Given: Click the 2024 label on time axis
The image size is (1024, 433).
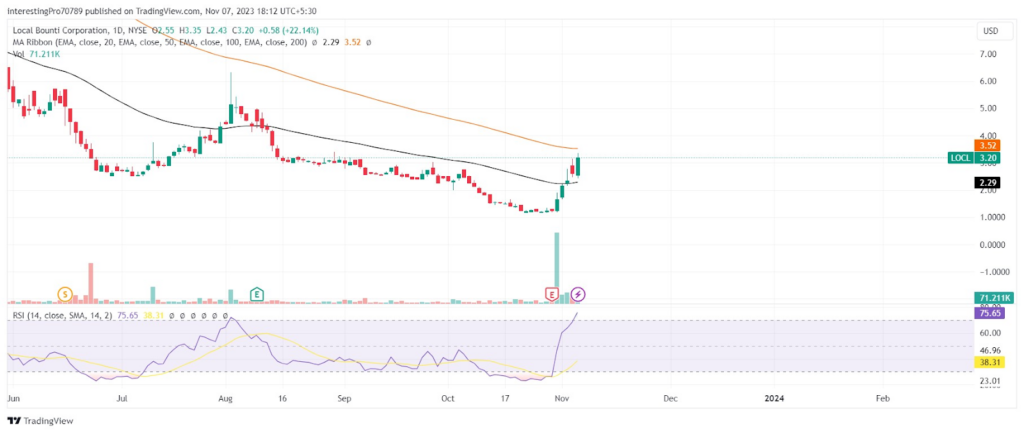Looking at the screenshot, I should [x=773, y=398].
